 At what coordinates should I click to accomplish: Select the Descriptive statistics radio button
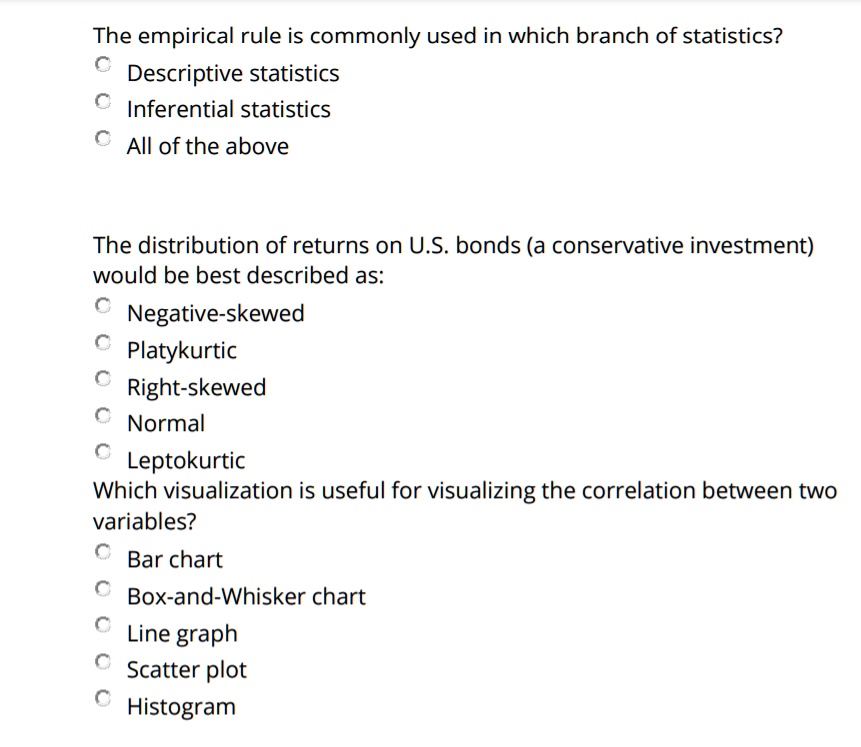103,65
